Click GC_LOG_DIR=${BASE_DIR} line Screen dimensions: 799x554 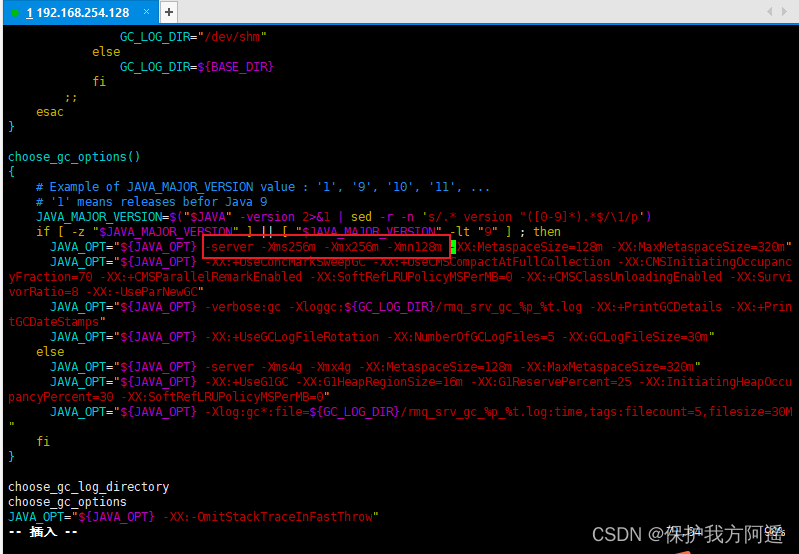197,67
